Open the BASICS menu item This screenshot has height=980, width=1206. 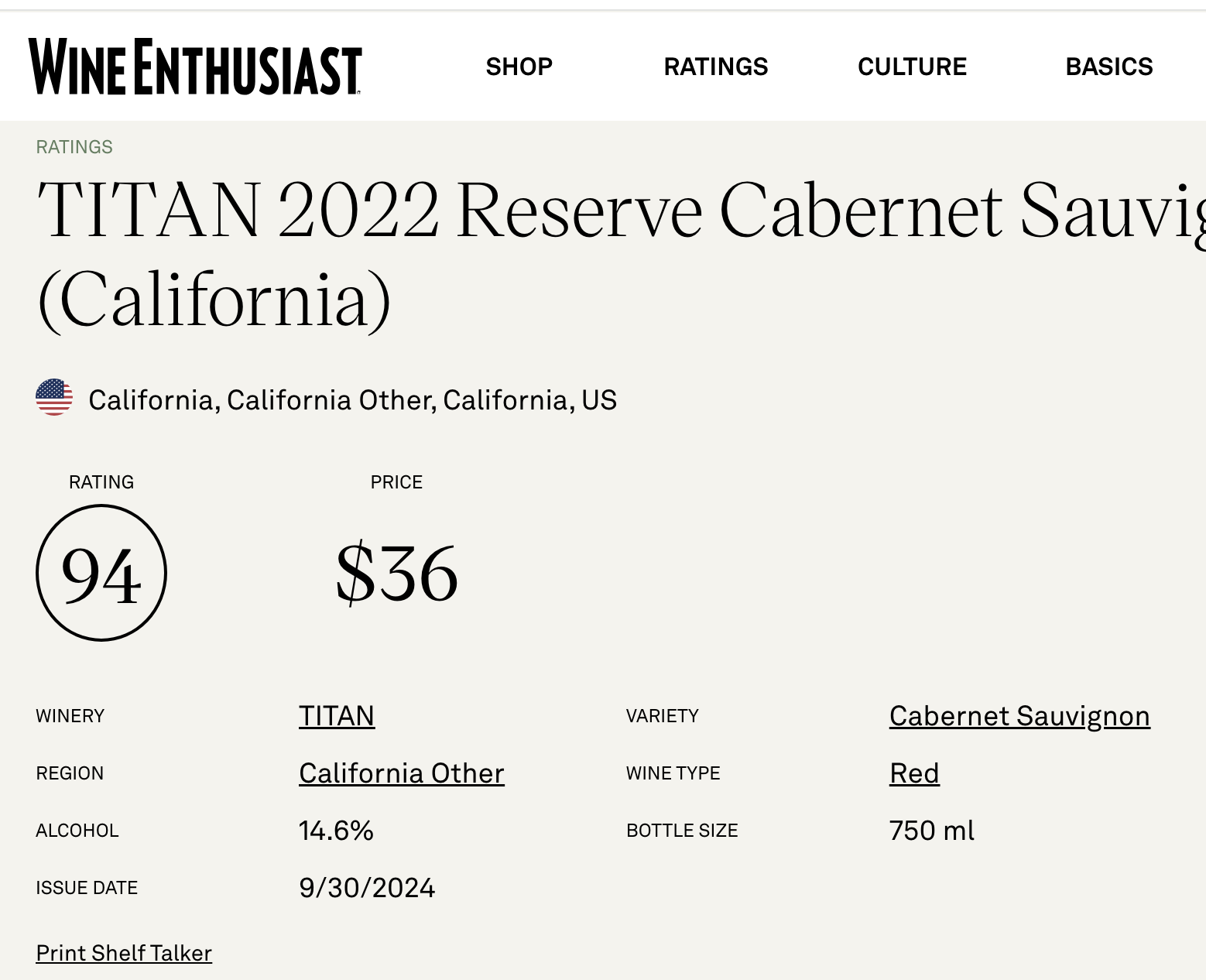pyautogui.click(x=1108, y=67)
